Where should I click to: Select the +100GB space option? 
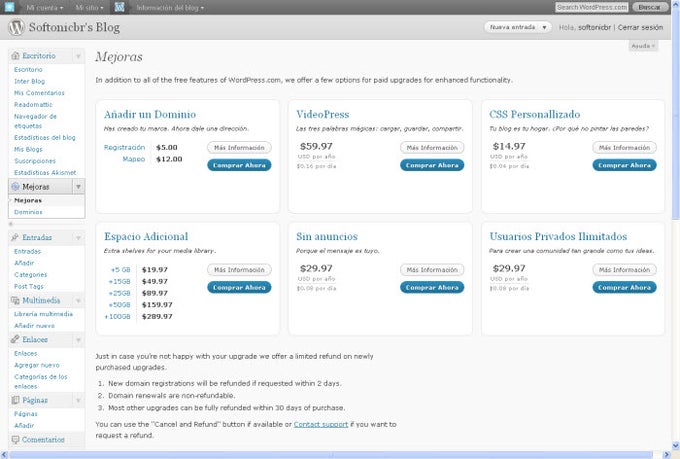coord(117,317)
